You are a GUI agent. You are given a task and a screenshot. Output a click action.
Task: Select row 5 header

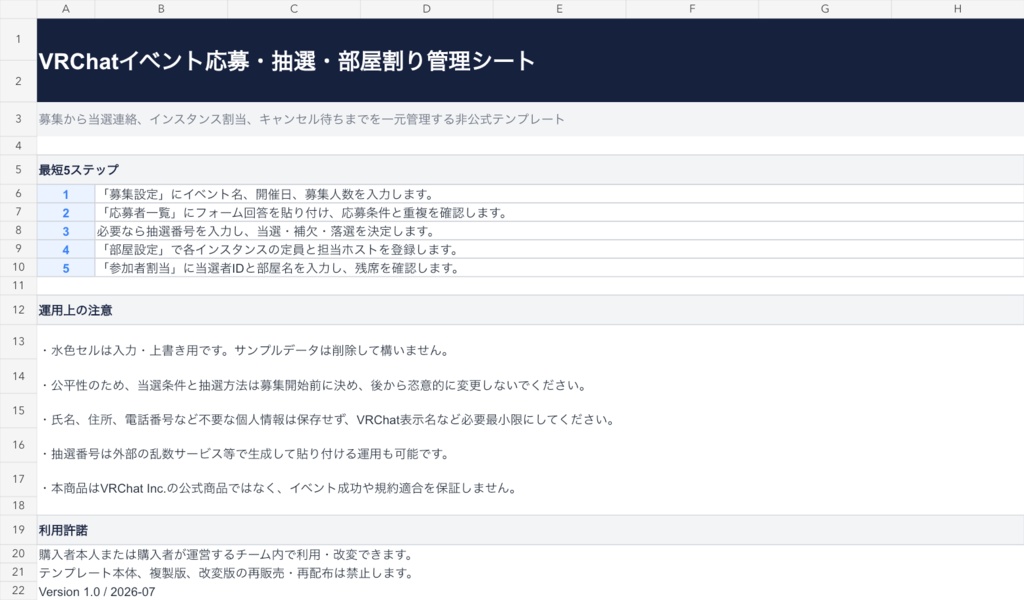pyautogui.click(x=18, y=170)
